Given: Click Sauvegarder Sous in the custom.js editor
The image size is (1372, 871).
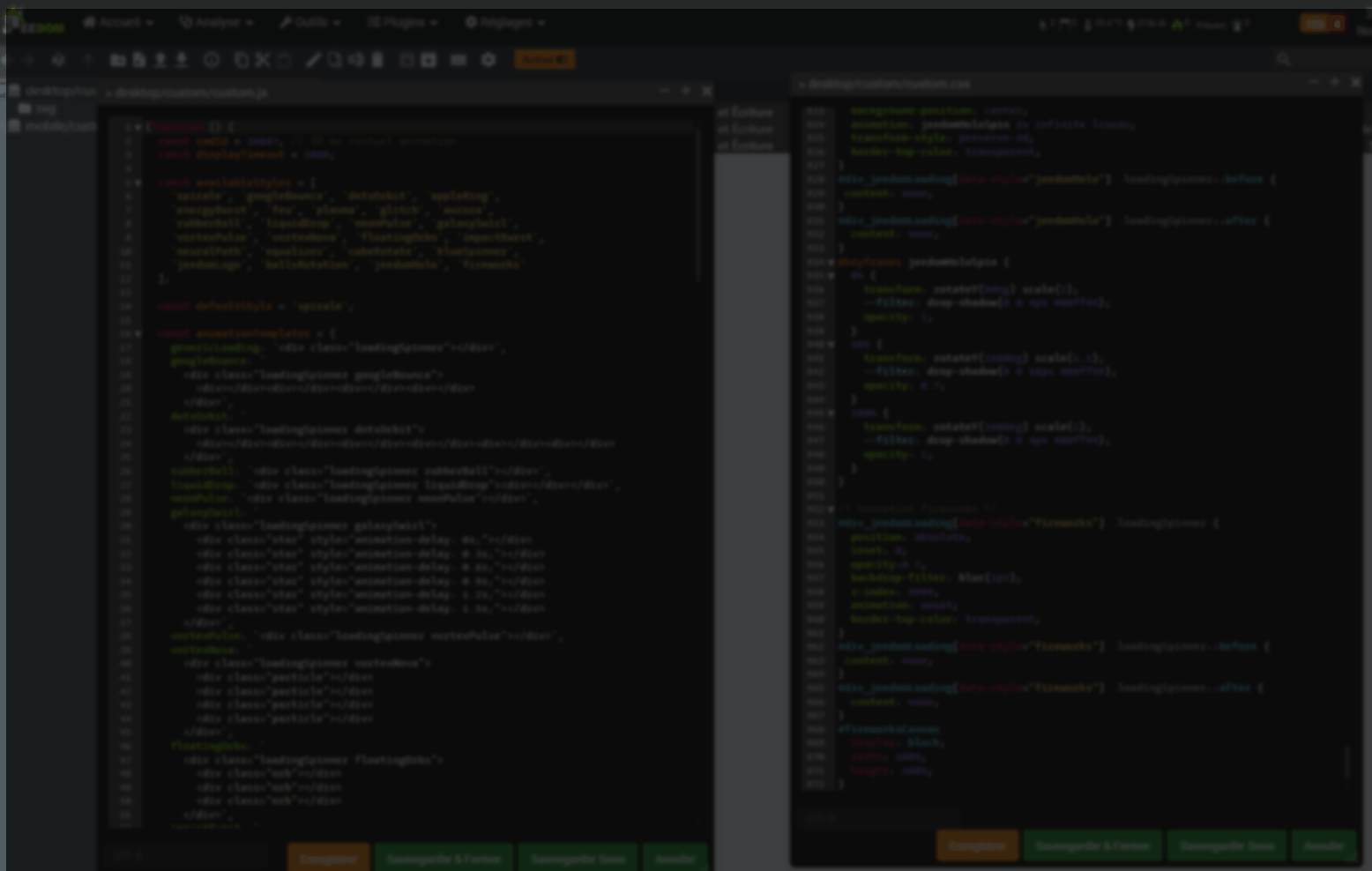Looking at the screenshot, I should 578,859.
